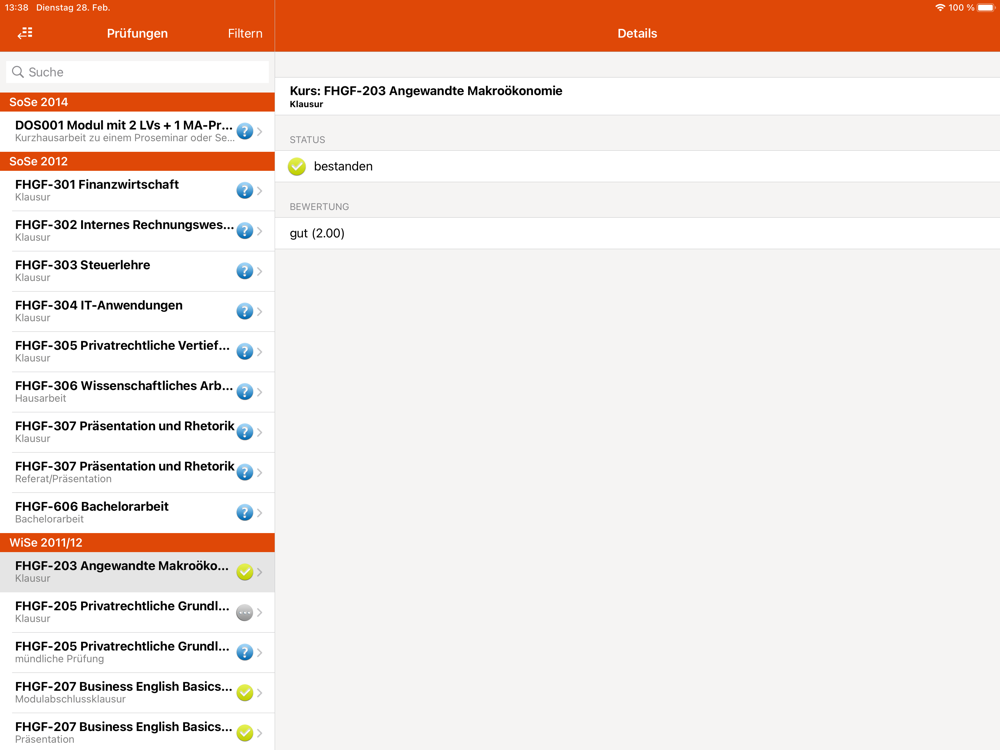Select FHGF-606 Bachelorarbeit entry
Image resolution: width=1000 pixels, height=750 pixels.
[137, 513]
